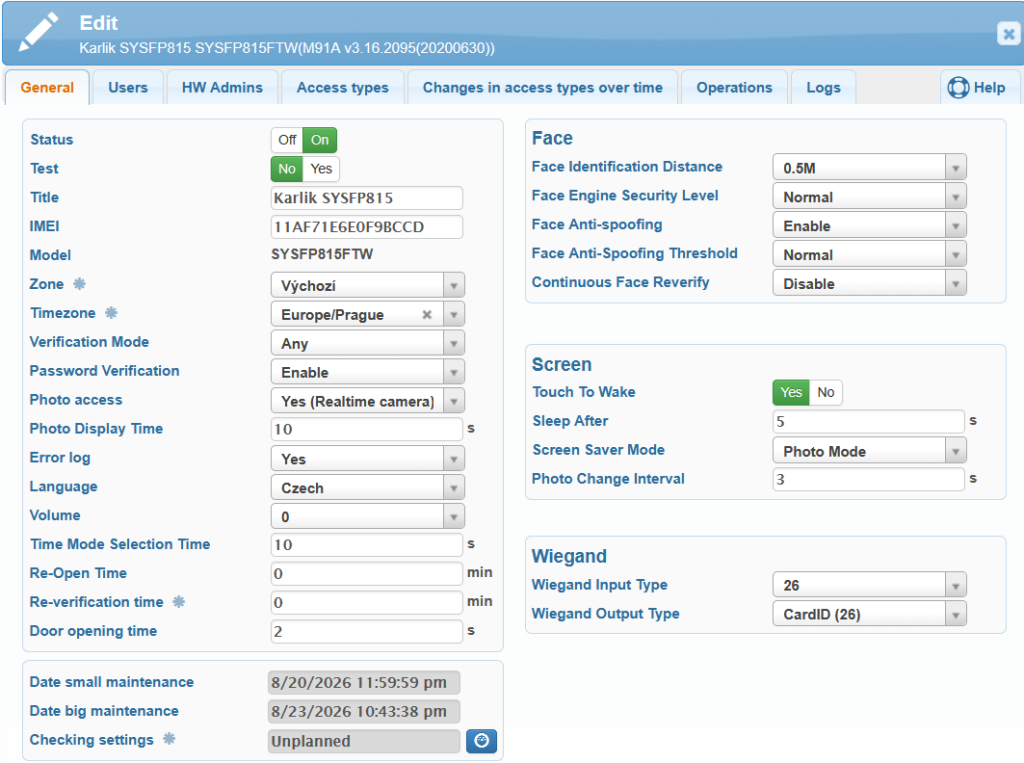Switch to the Users tab

[x=128, y=88]
